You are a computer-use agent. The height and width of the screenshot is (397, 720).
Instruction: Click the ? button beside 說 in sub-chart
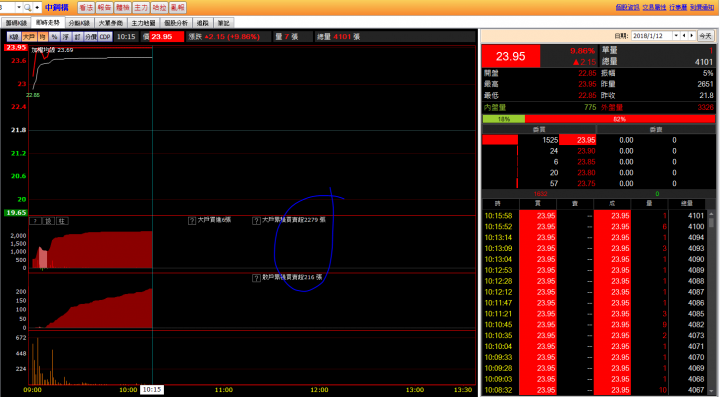pos(35,221)
